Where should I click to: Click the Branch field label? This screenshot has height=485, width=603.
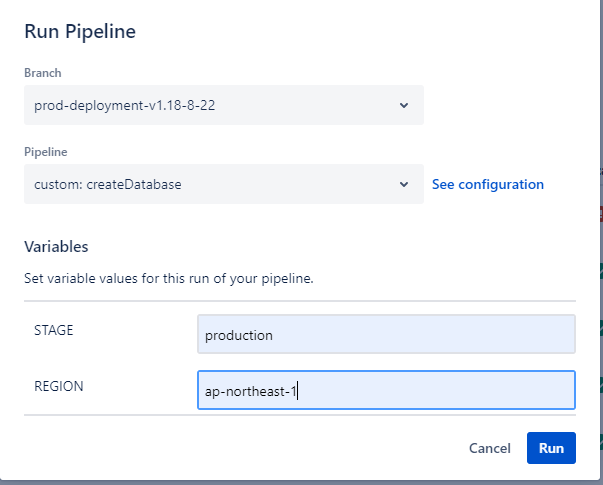tap(44, 73)
